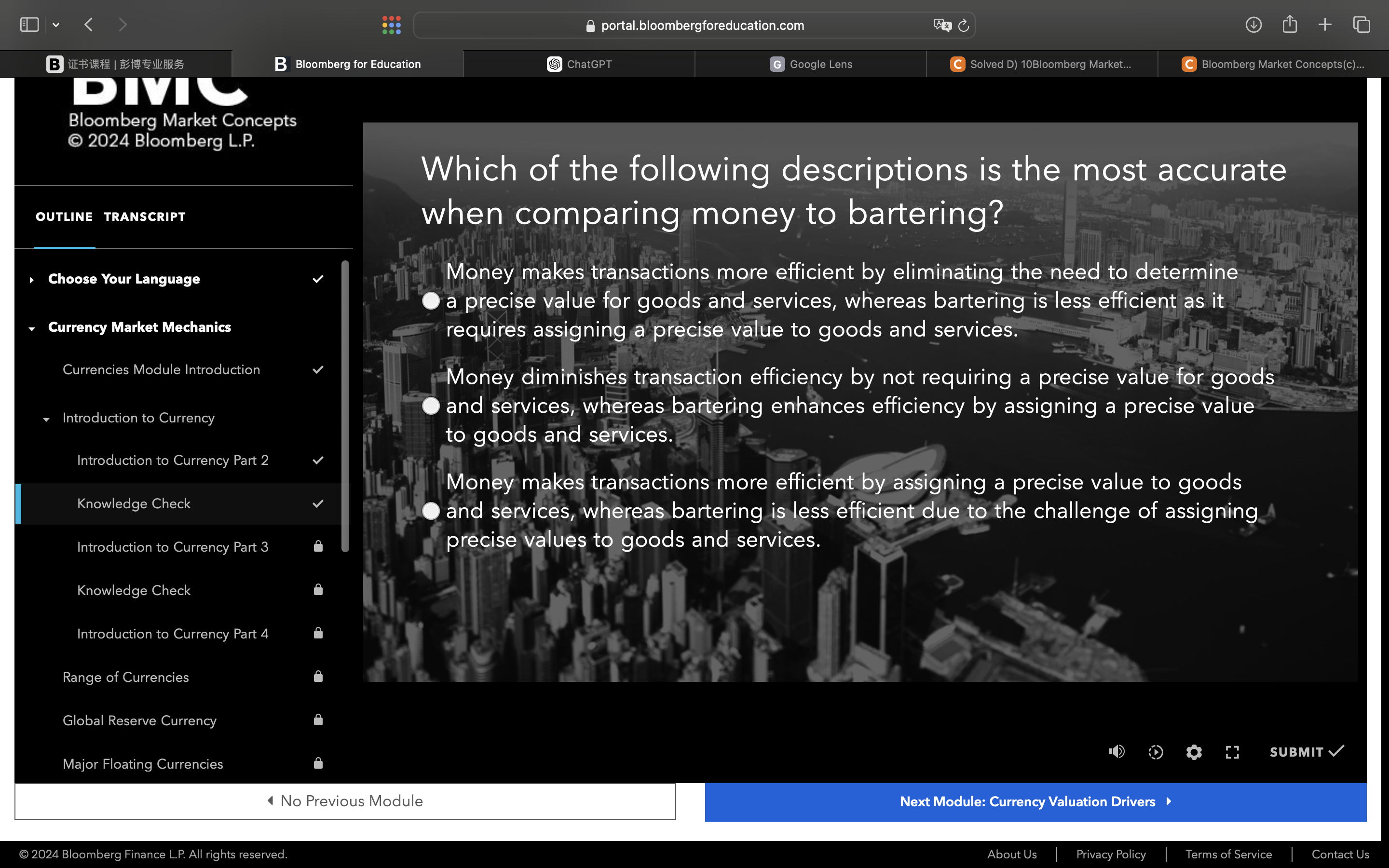The height and width of the screenshot is (868, 1389).
Task: Select the first answer about eliminating precise value
Action: pyautogui.click(x=431, y=300)
